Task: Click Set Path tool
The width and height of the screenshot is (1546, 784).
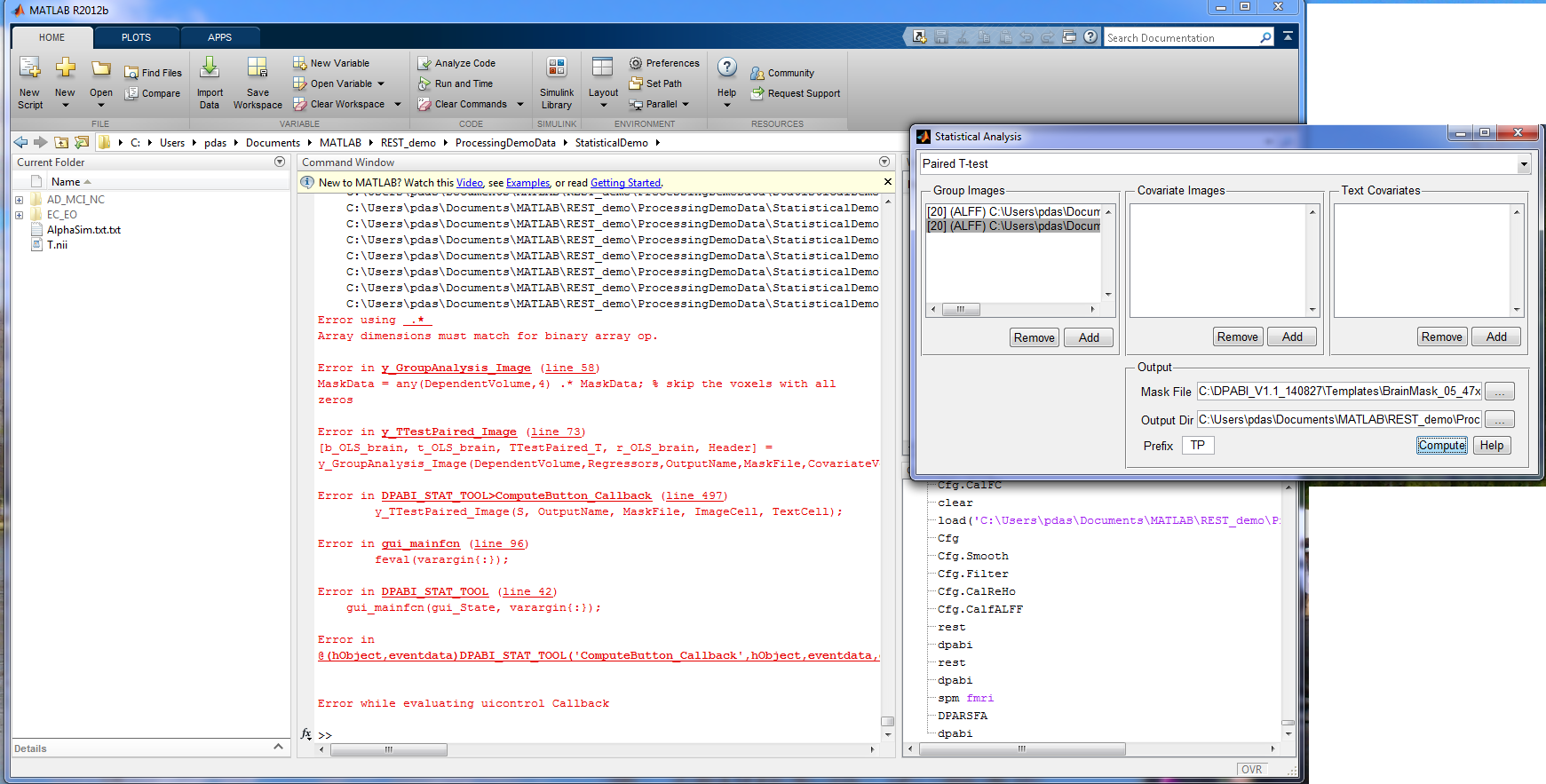Action: coord(655,83)
